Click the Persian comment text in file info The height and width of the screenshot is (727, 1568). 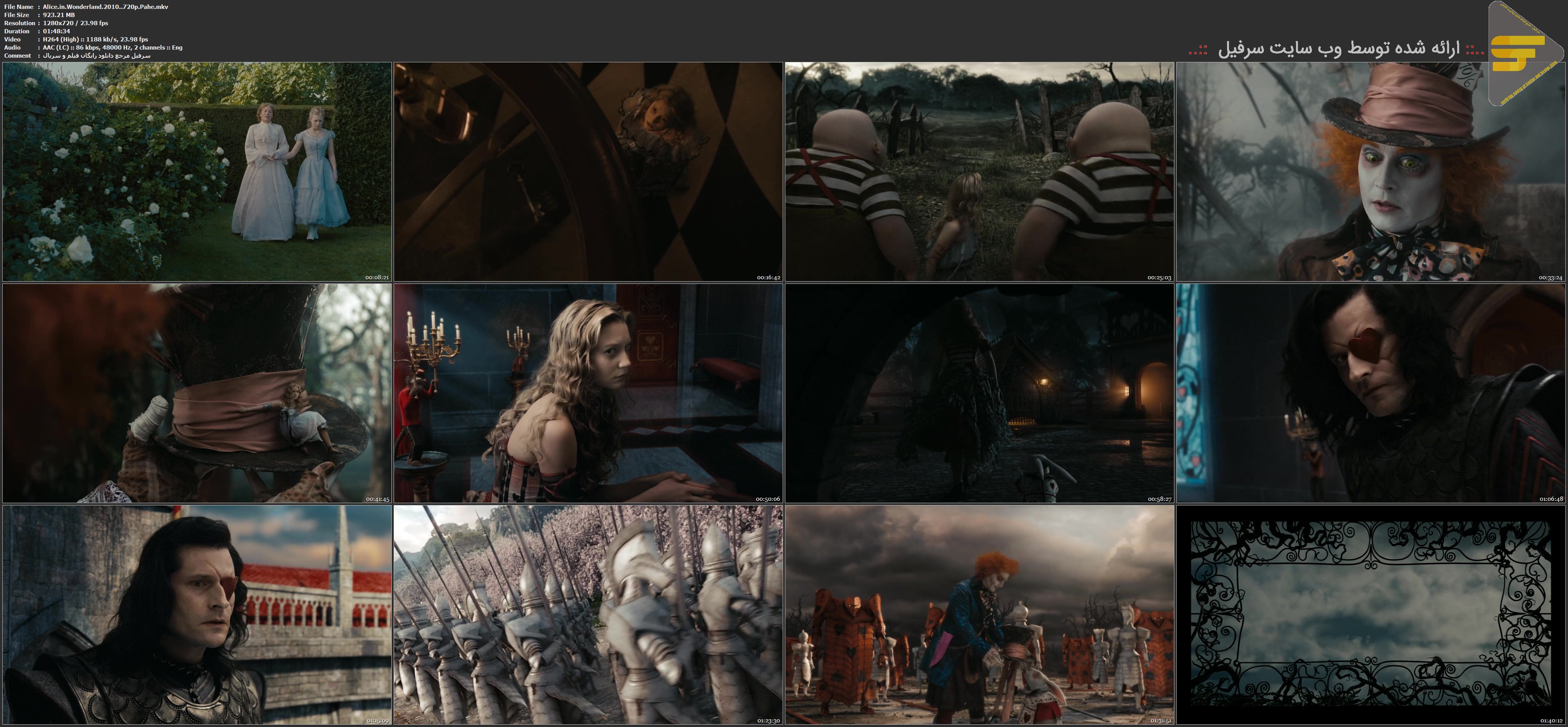coord(96,55)
